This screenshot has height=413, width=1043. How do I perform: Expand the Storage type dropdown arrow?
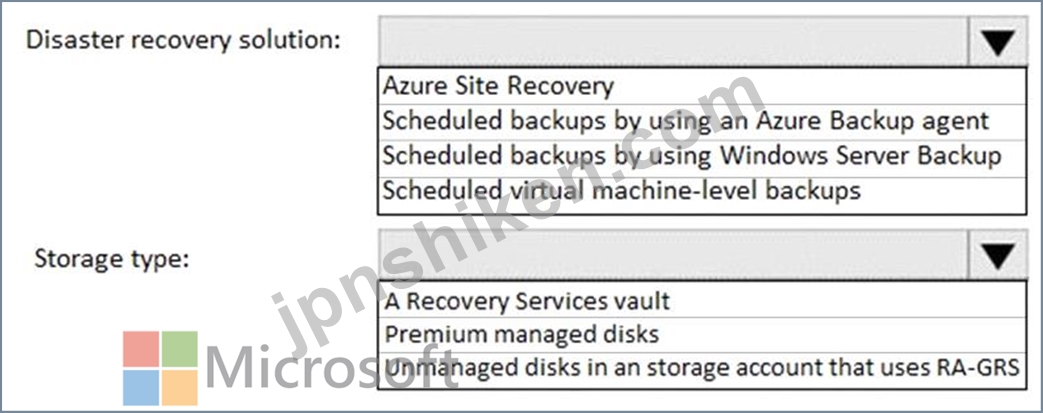pos(998,255)
